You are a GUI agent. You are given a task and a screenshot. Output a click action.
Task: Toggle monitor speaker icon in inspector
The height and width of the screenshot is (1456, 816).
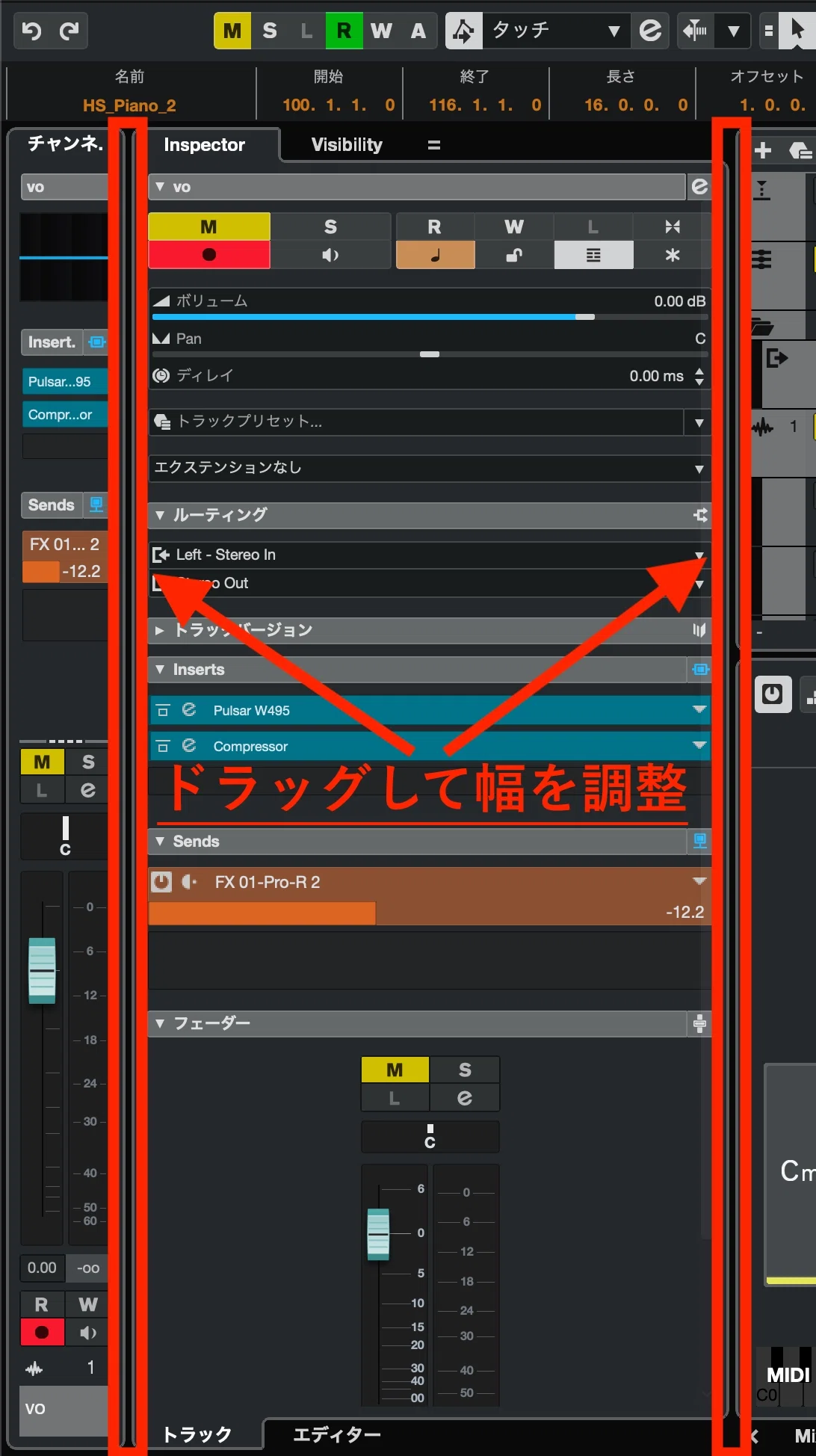[x=330, y=255]
